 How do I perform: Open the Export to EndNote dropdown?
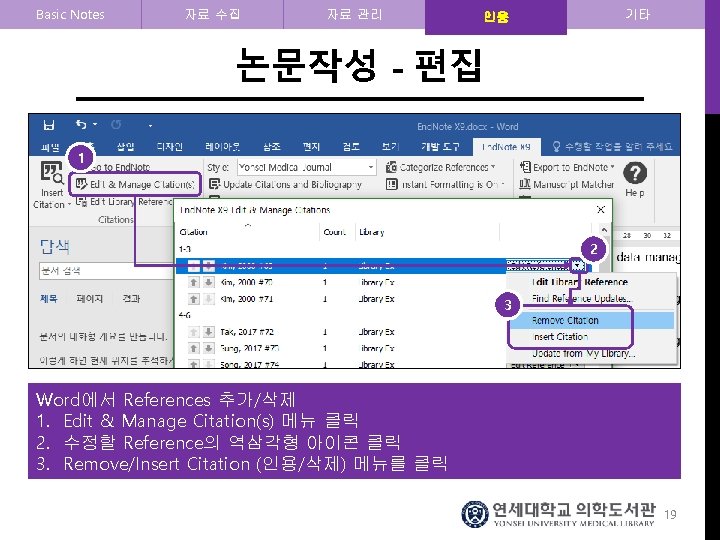click(567, 167)
